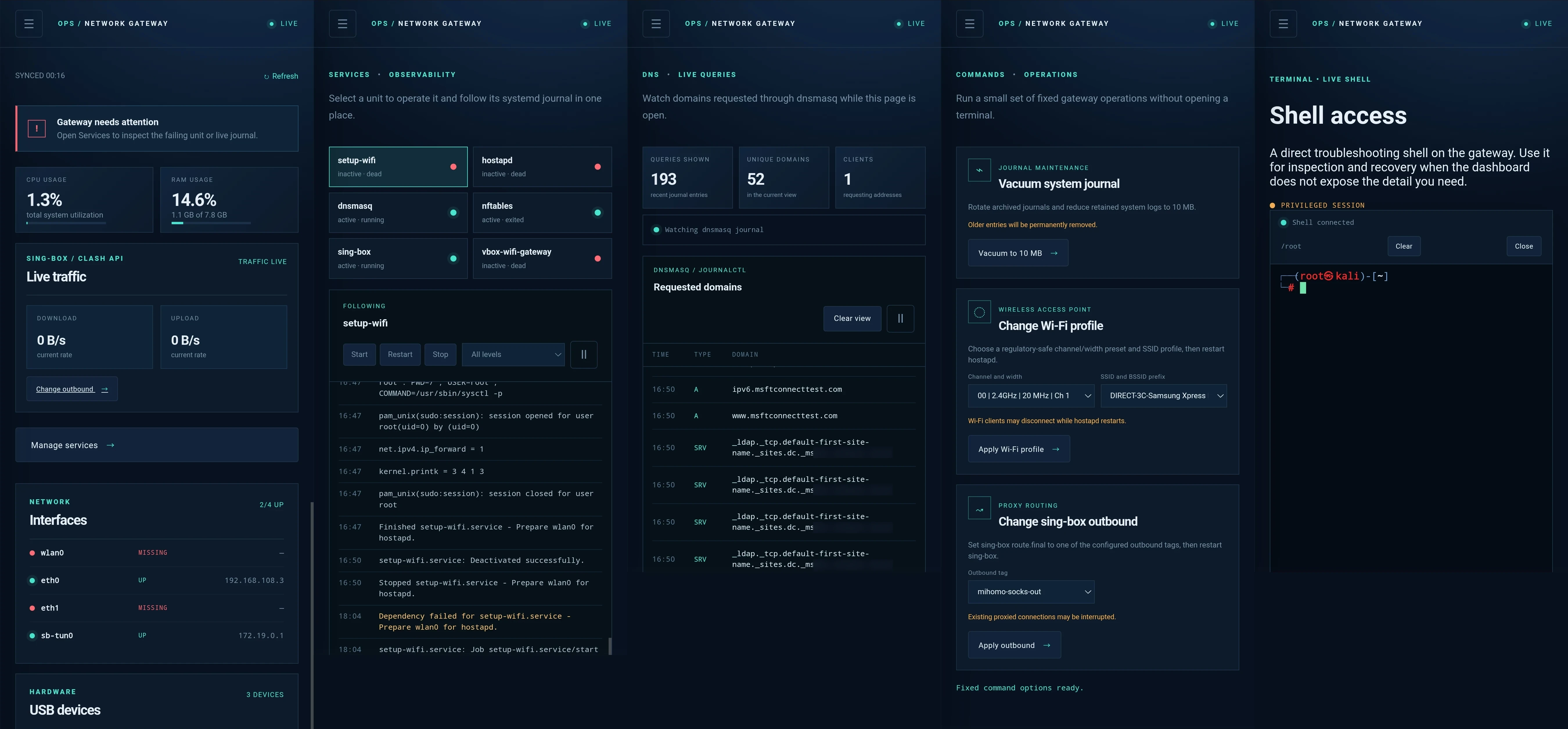
Task: Open hamburger menu on the dashboard panel with Refresh
Action: click(29, 24)
